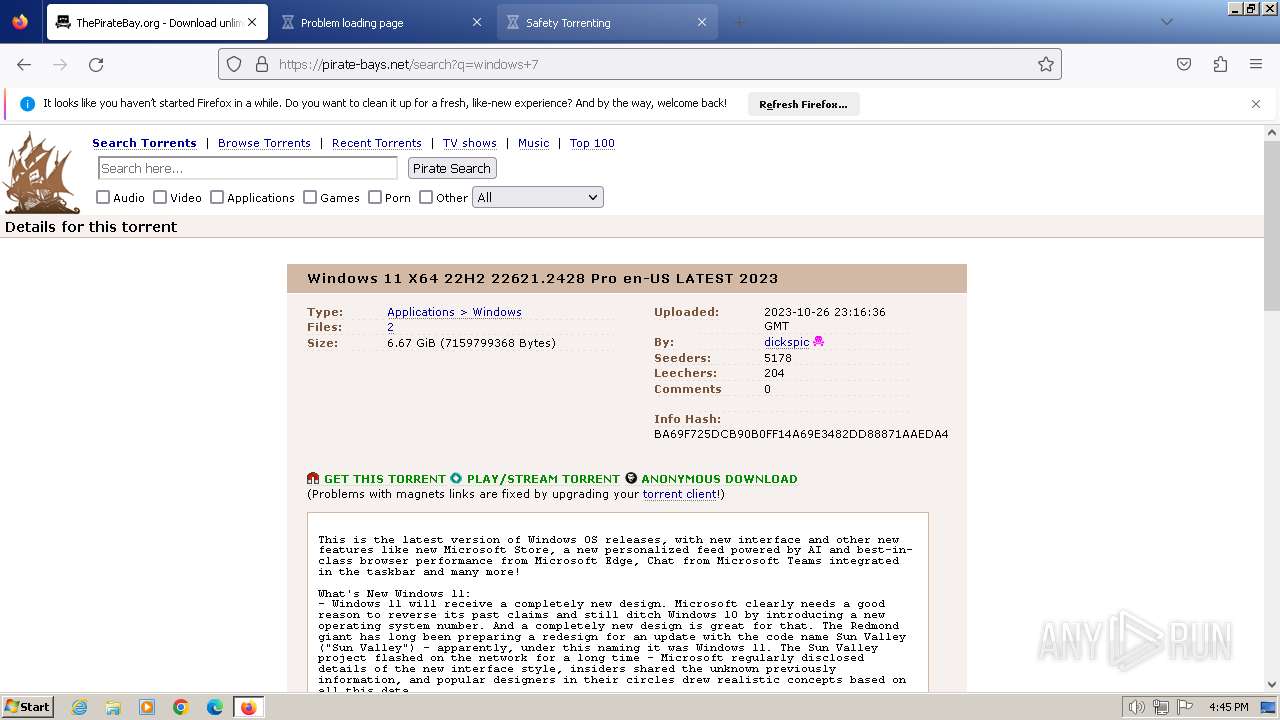Open File Explorer from the taskbar
Screen dimensions: 1280x720
pos(113,707)
